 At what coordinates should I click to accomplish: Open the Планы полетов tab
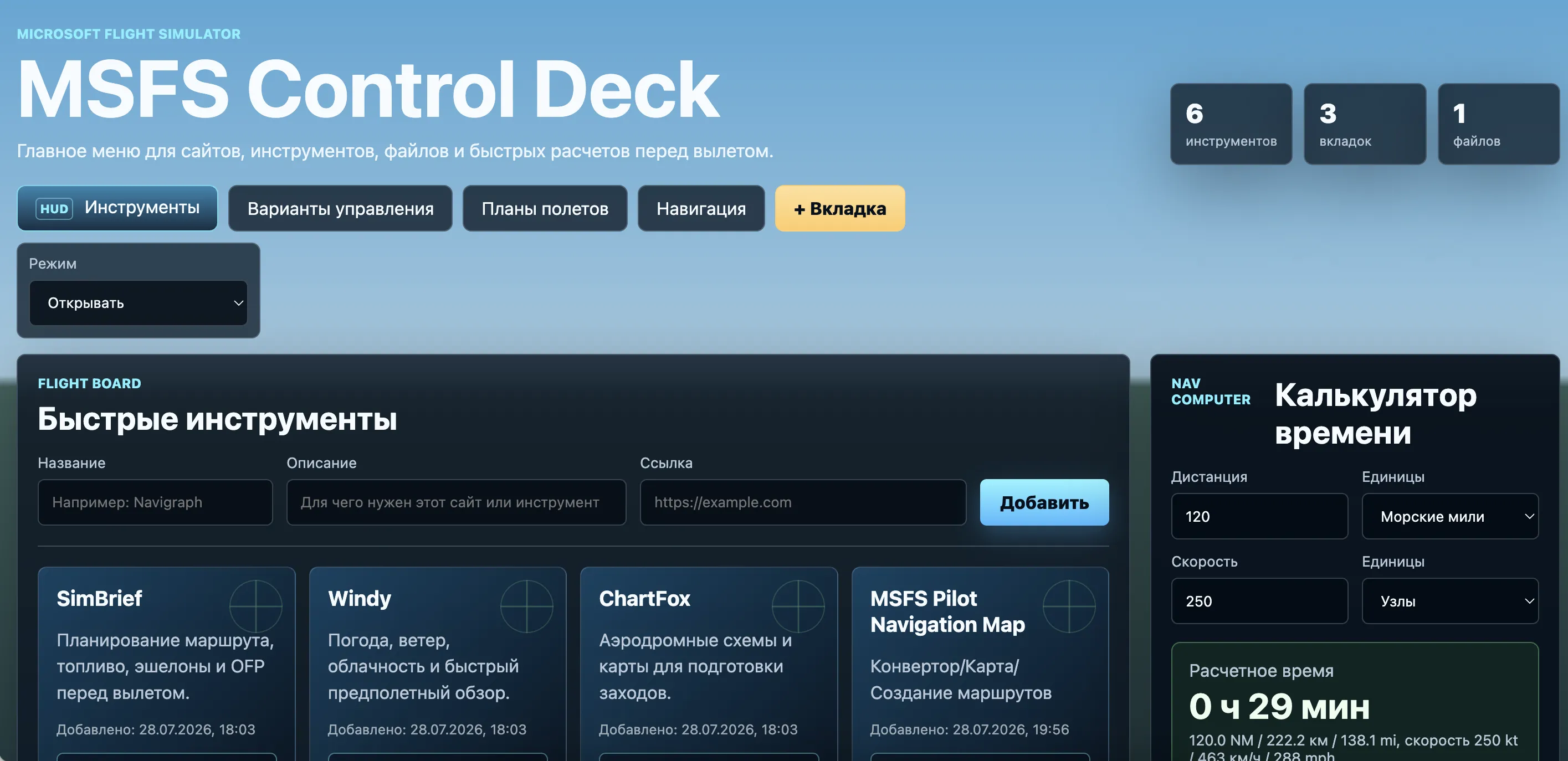coord(545,208)
